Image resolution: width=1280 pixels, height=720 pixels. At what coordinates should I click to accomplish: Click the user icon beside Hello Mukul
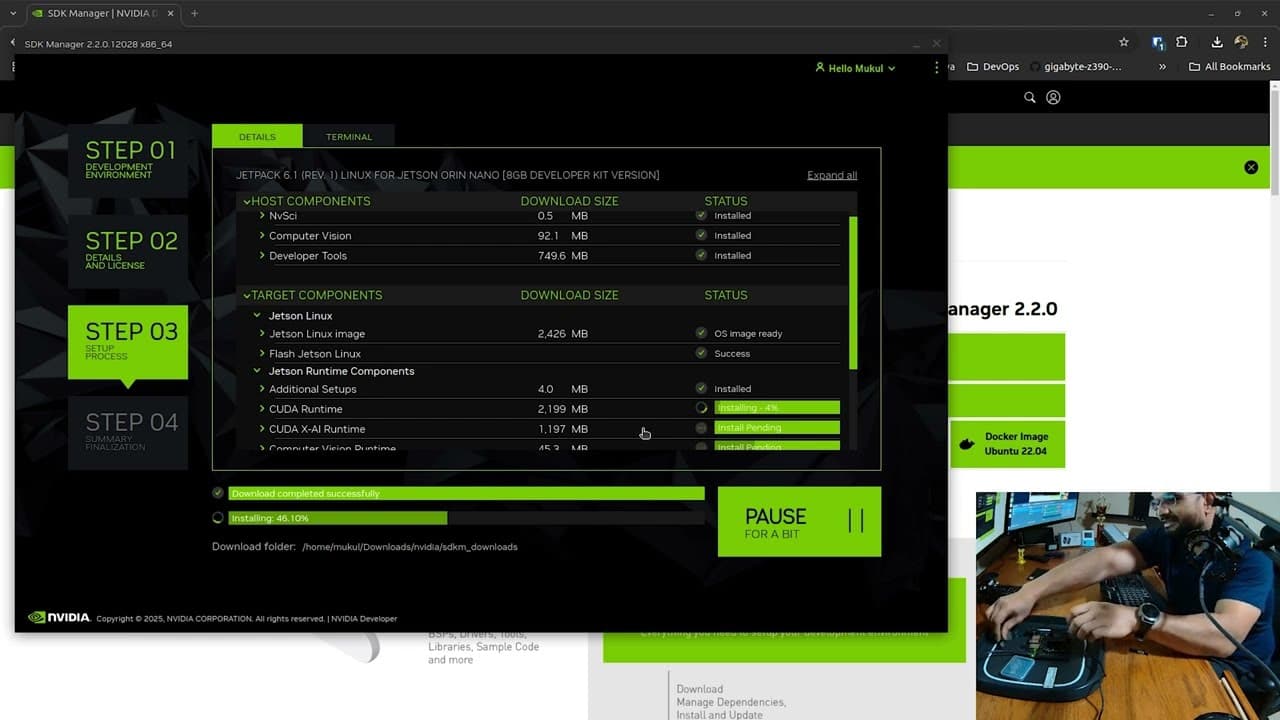820,68
